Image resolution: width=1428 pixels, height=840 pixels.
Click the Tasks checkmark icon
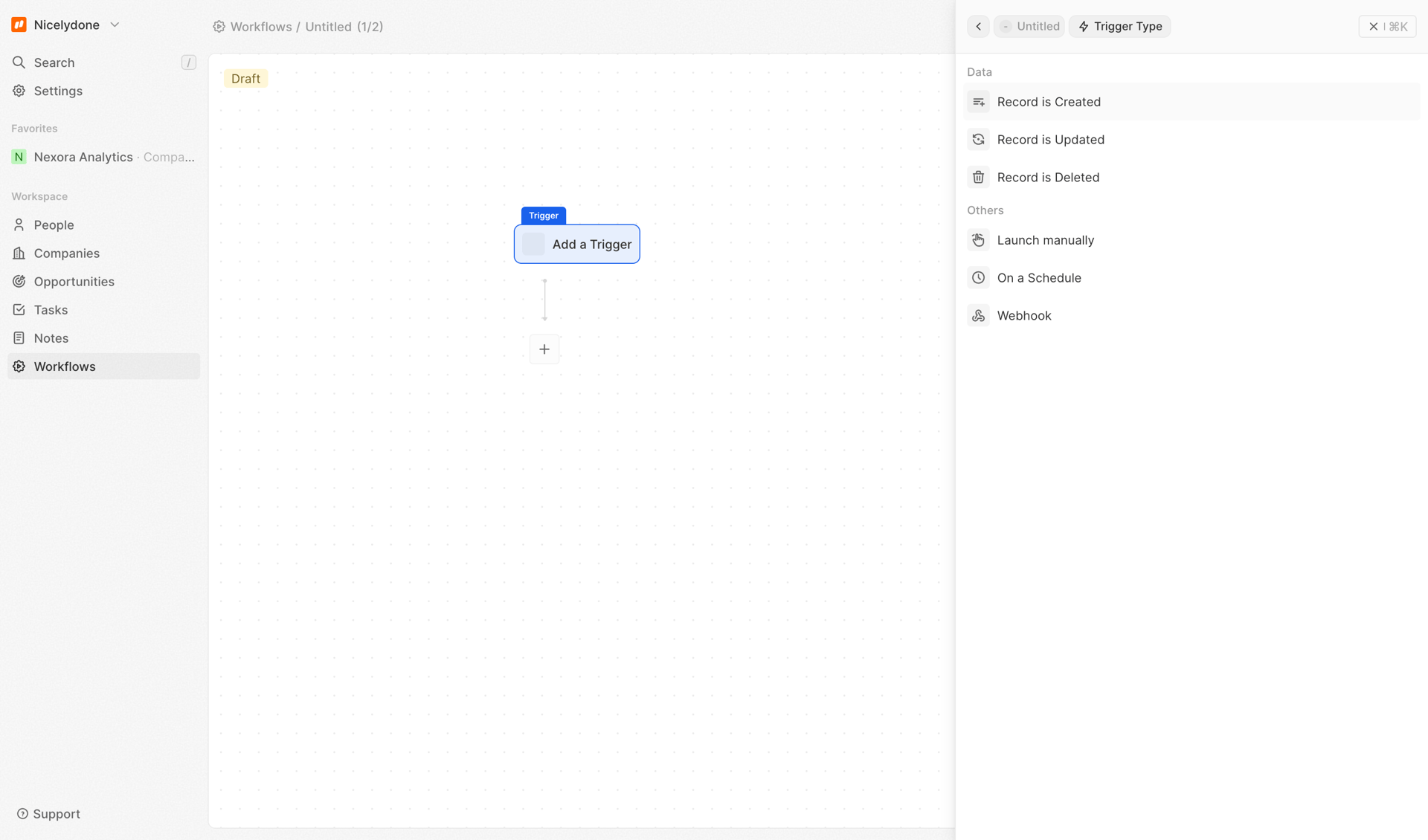(x=19, y=309)
